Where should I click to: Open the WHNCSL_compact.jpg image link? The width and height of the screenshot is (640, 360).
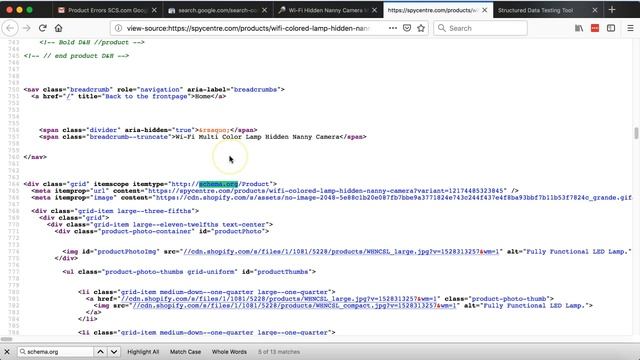point(294,306)
